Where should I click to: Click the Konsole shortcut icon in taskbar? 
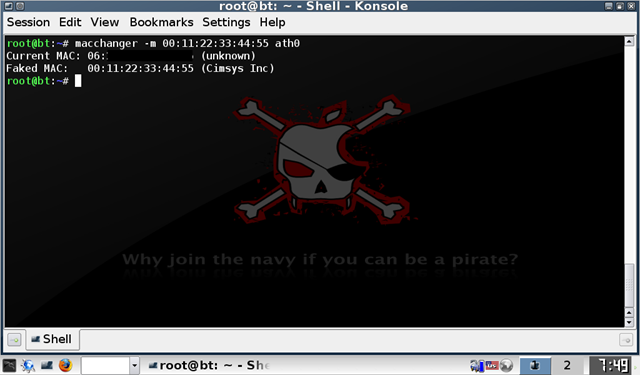[x=47, y=365]
